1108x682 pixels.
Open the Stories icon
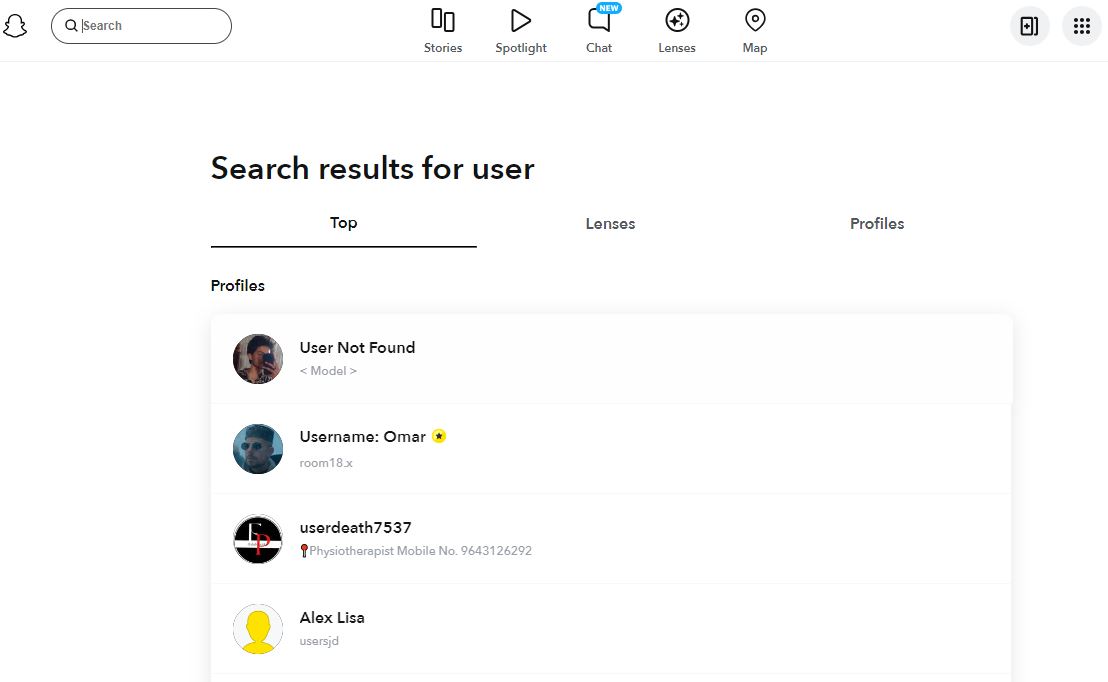pyautogui.click(x=443, y=20)
